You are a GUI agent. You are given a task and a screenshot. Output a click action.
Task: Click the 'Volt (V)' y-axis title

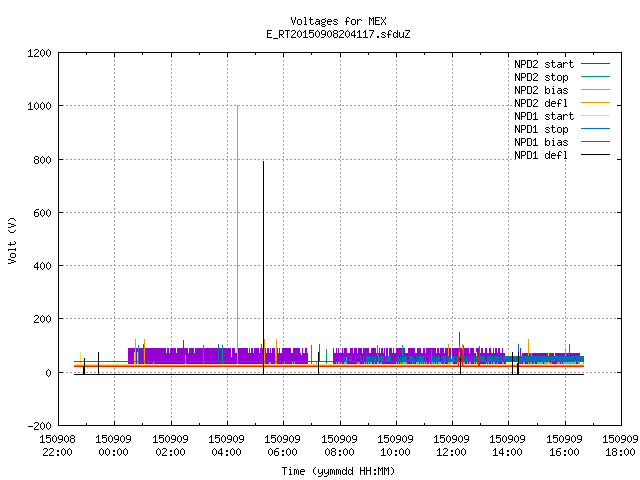(x=13, y=241)
